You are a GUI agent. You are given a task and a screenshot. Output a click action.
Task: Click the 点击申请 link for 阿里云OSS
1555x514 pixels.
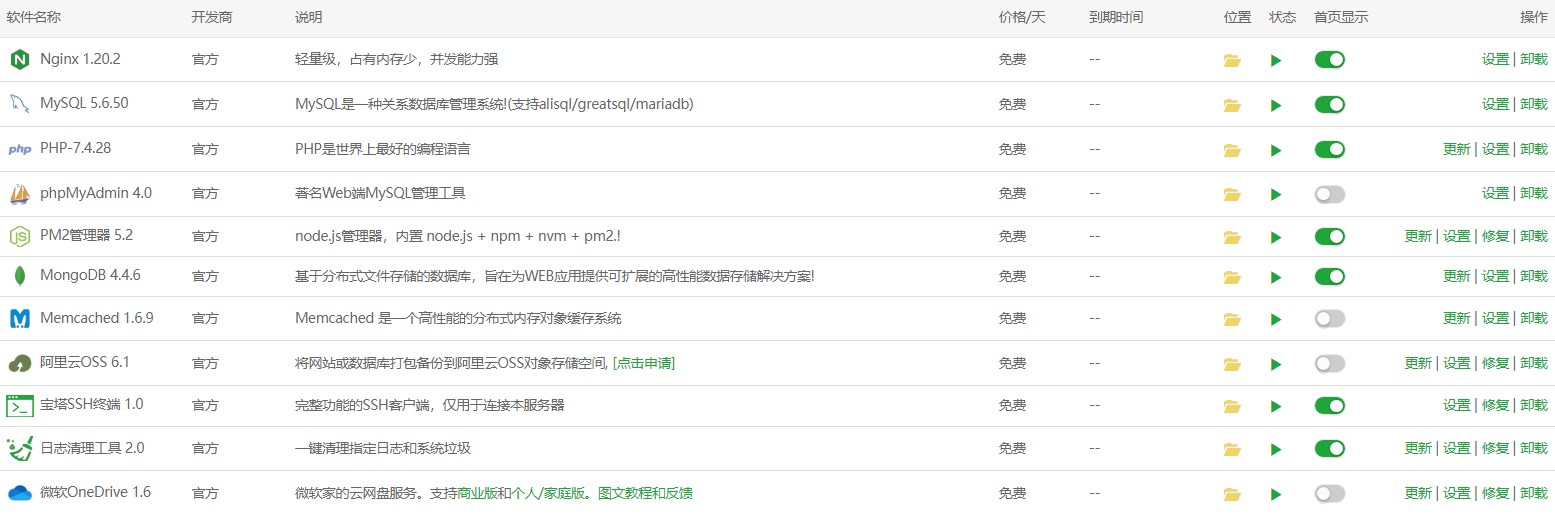(x=644, y=363)
